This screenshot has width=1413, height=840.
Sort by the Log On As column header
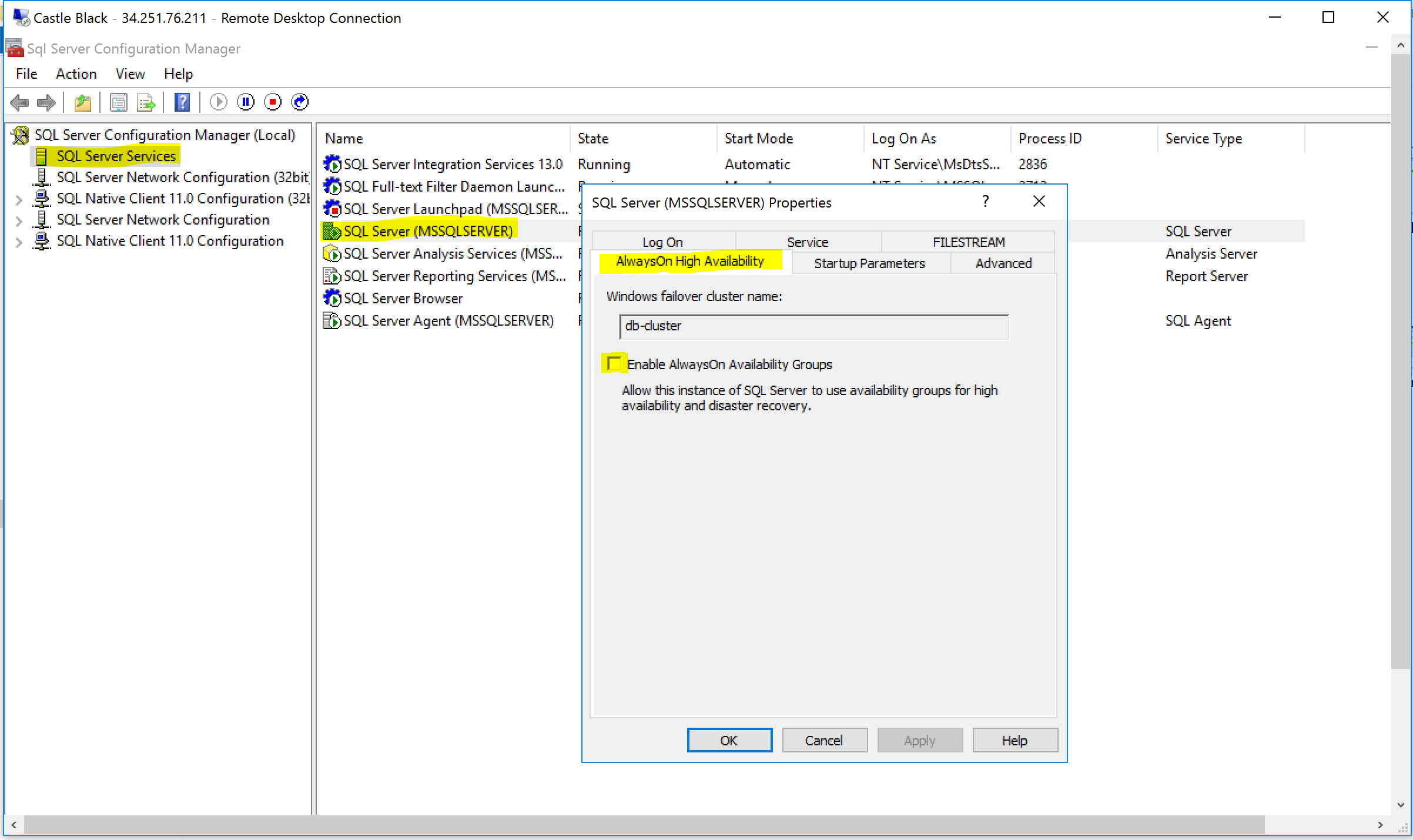click(937, 139)
